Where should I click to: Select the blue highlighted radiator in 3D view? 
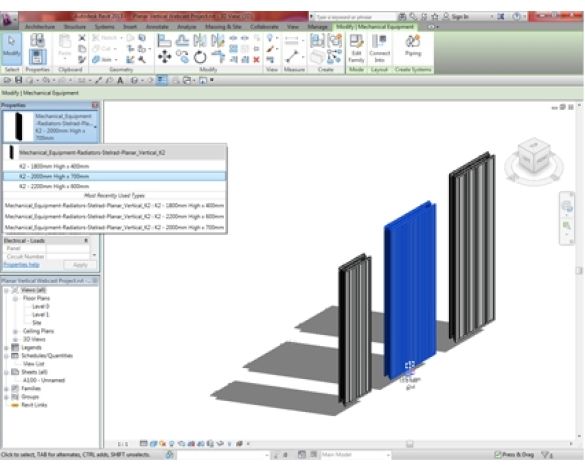click(410, 289)
